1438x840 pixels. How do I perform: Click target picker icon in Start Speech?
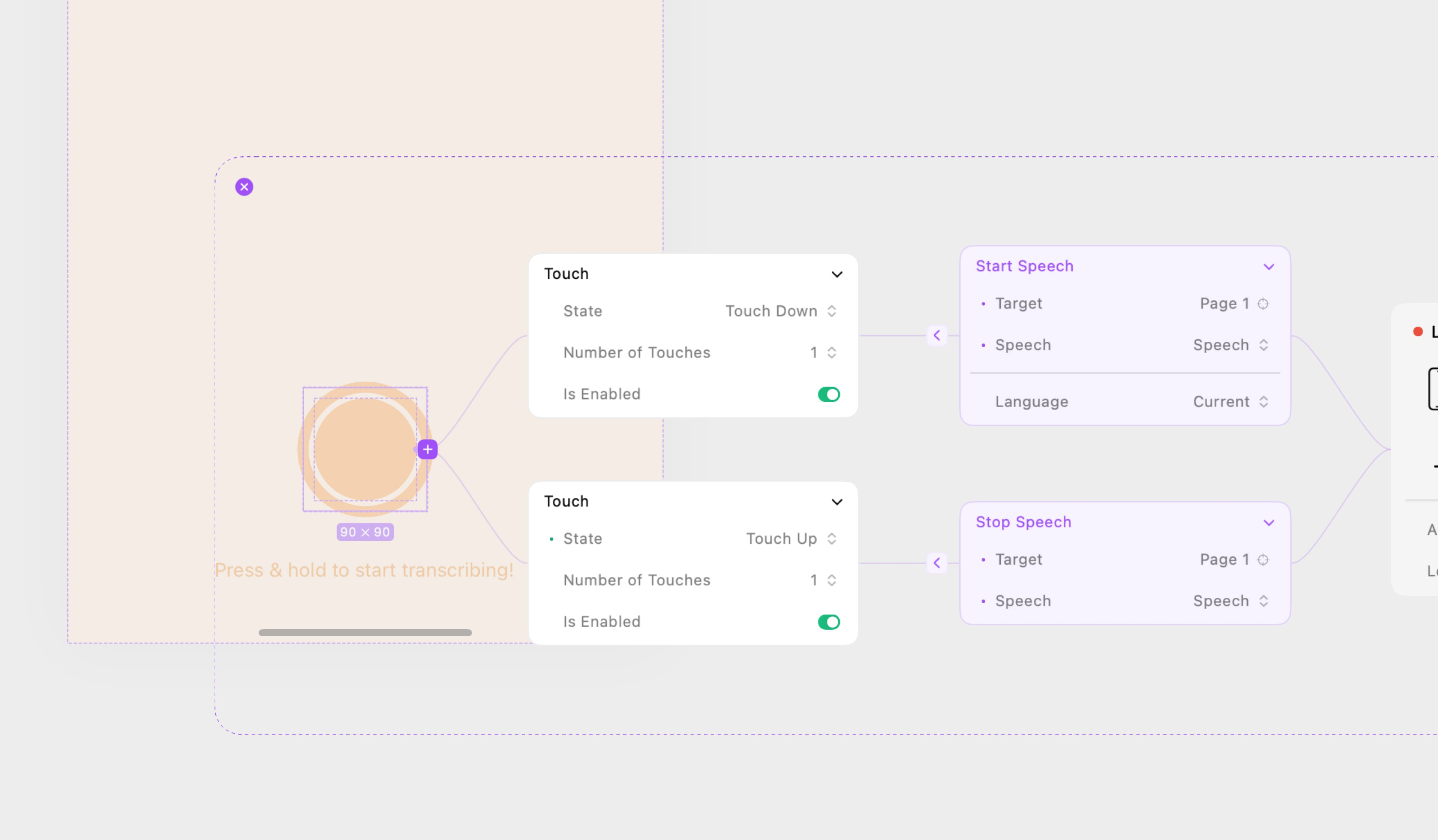[1263, 304]
